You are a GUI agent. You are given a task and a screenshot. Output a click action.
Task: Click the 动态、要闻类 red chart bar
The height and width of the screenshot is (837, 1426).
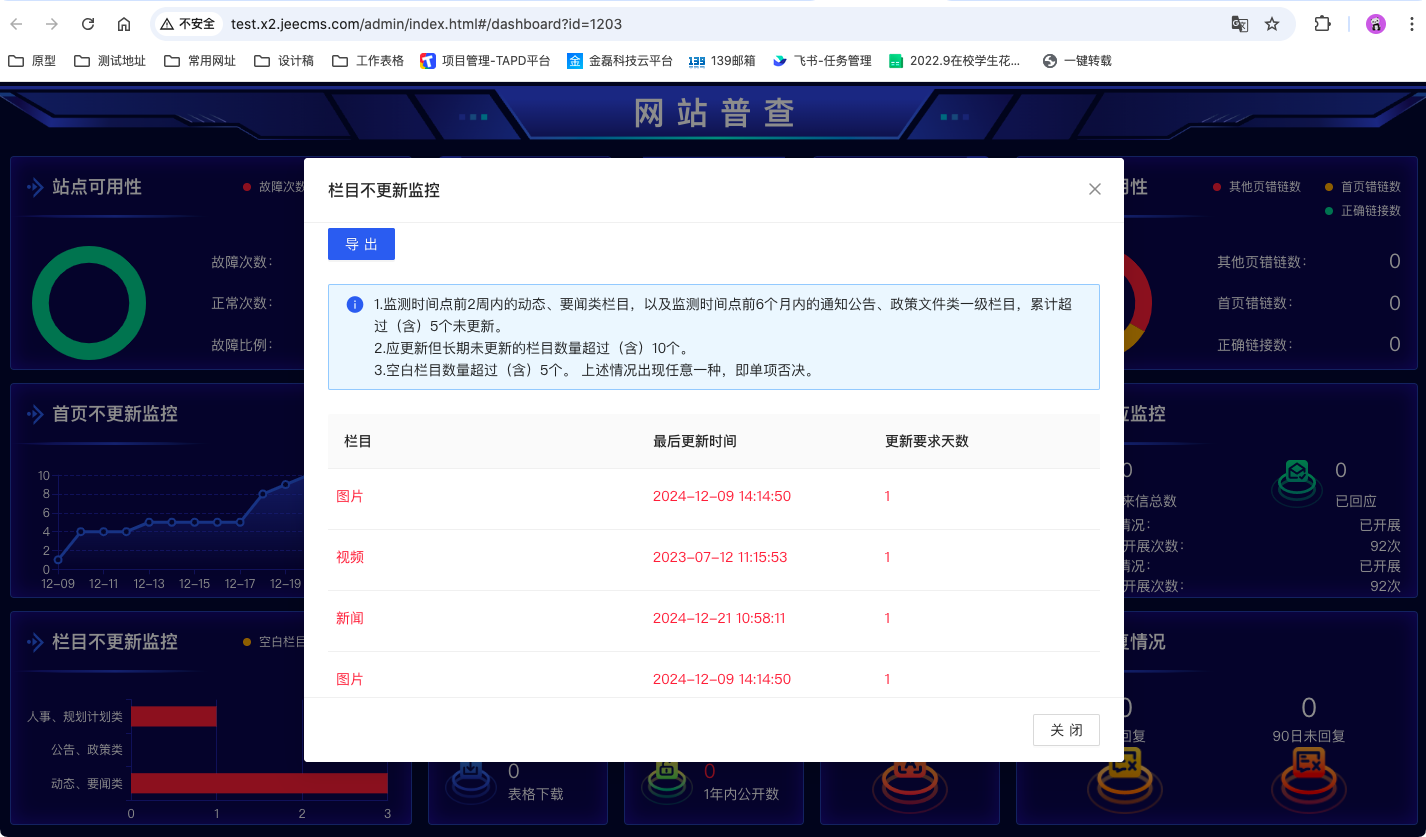click(259, 783)
